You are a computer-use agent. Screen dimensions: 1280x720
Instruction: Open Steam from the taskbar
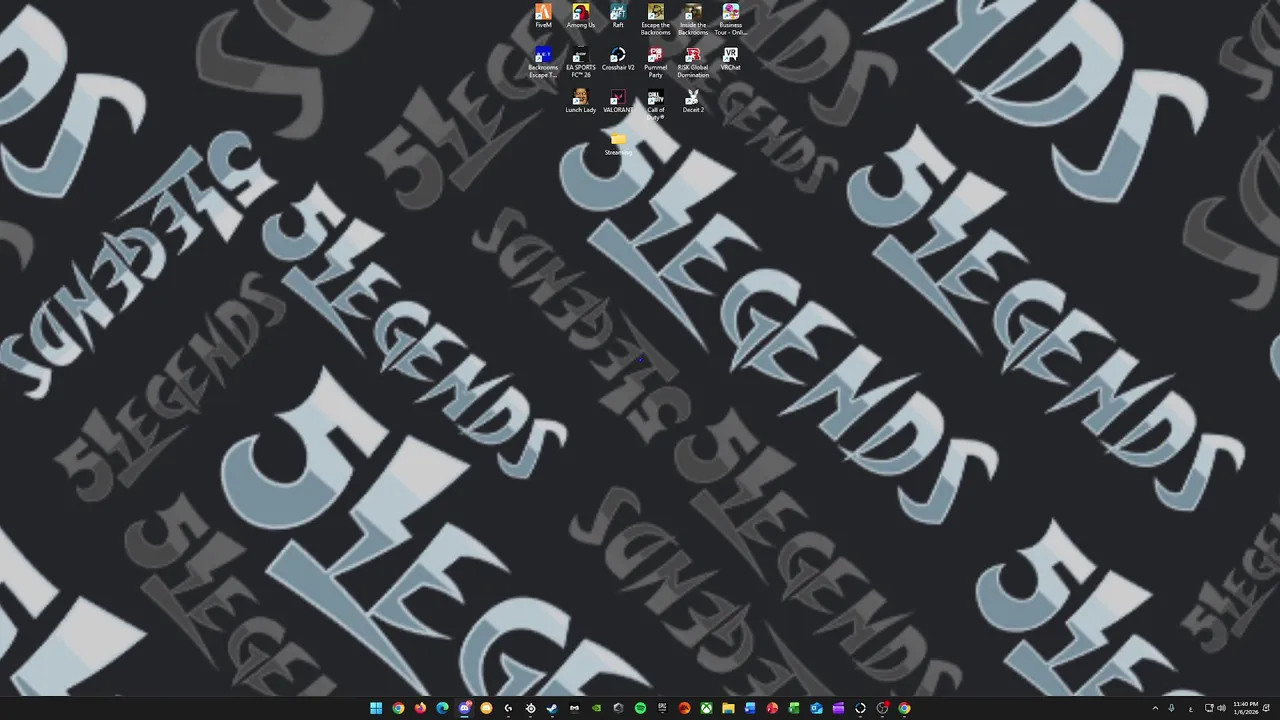point(552,708)
